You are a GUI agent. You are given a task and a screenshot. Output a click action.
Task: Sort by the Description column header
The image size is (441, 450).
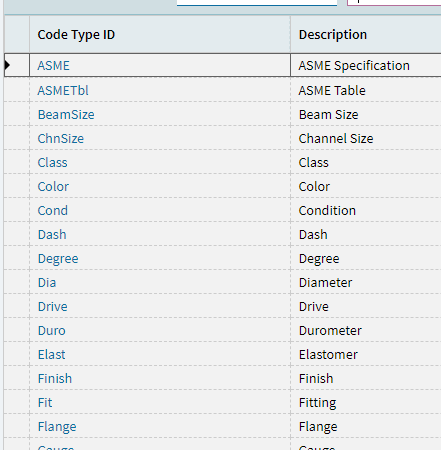(333, 35)
